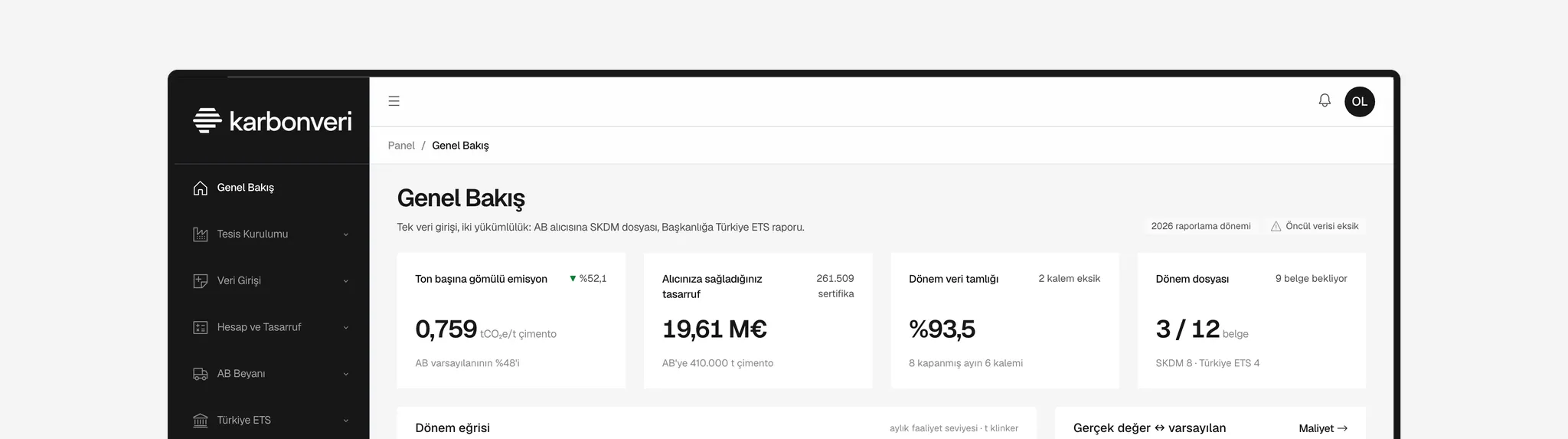Screen dimensions: 1568x439
Task: Click Genel Bakış in the breadcrumb
Action: coord(460,146)
